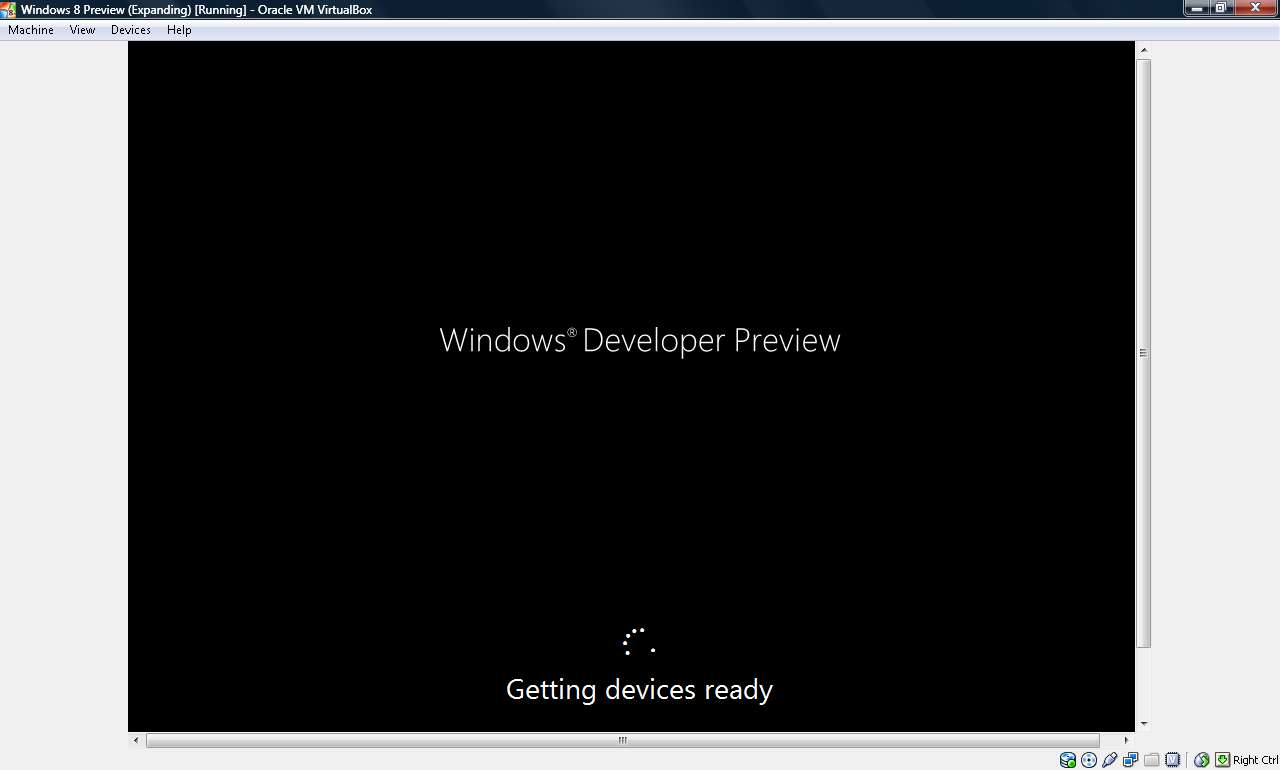
Task: Open the Help menu
Action: 179,30
